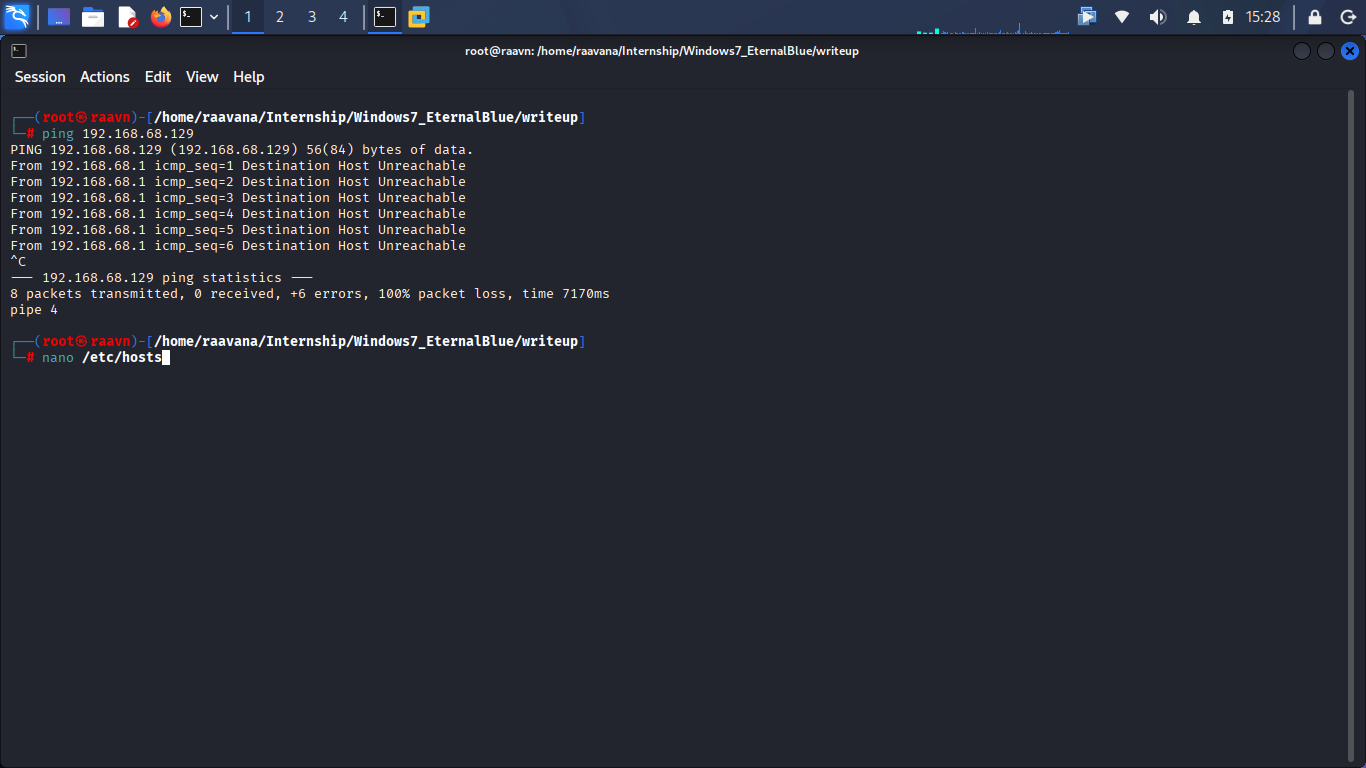Click the 'PING 192.168.68.129 56(84) bytes' line
The height and width of the screenshot is (768, 1366).
pyautogui.click(x=242, y=149)
